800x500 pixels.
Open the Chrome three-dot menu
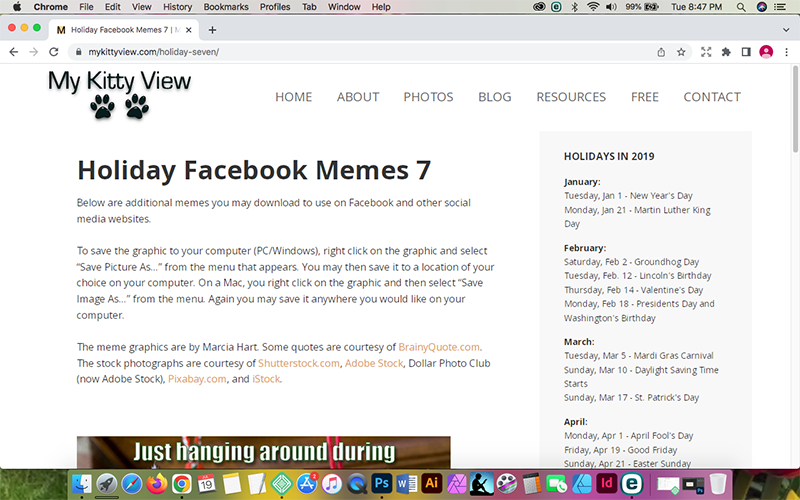tap(787, 52)
